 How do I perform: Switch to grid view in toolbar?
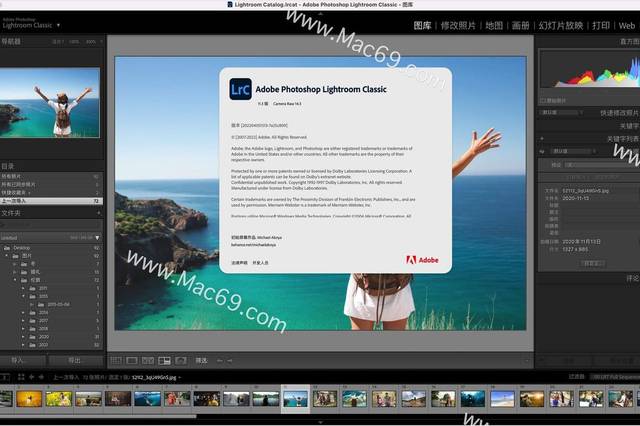[x=116, y=361]
